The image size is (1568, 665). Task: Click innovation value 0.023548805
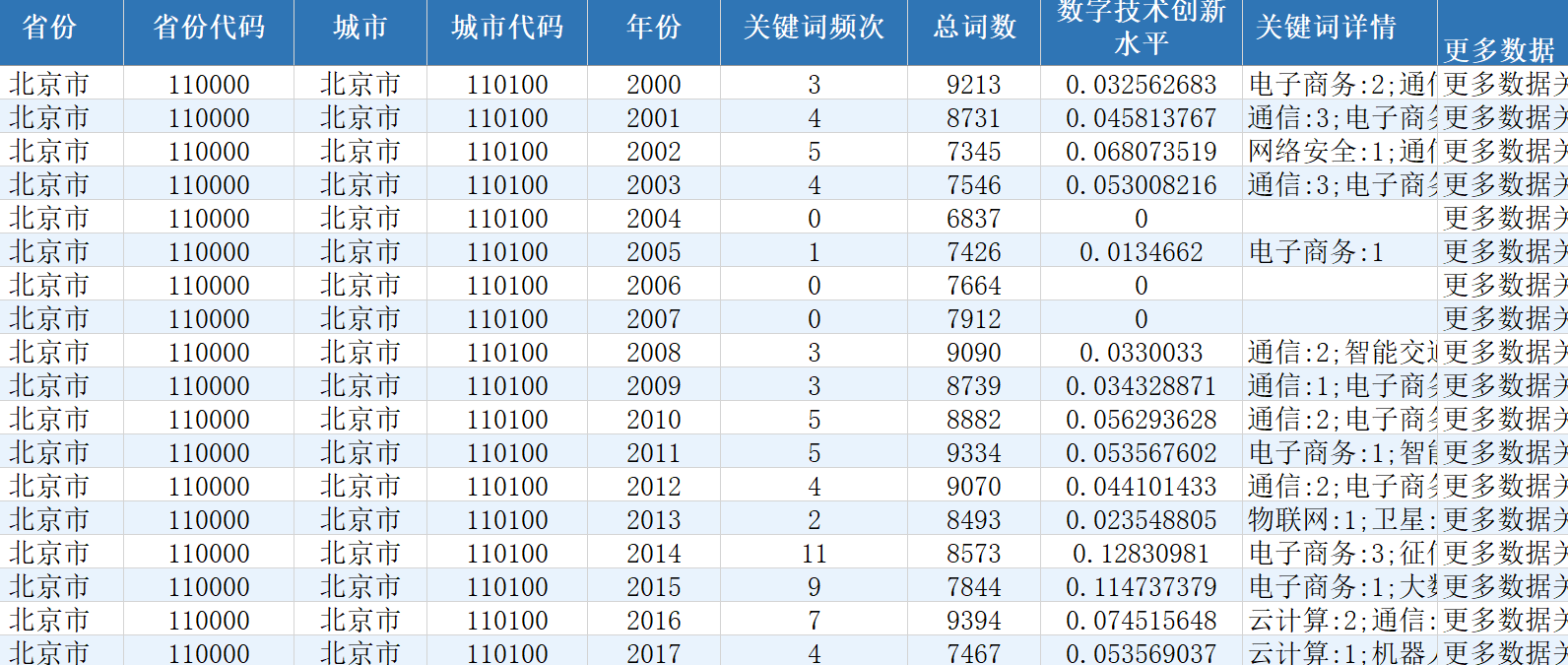tap(1142, 520)
